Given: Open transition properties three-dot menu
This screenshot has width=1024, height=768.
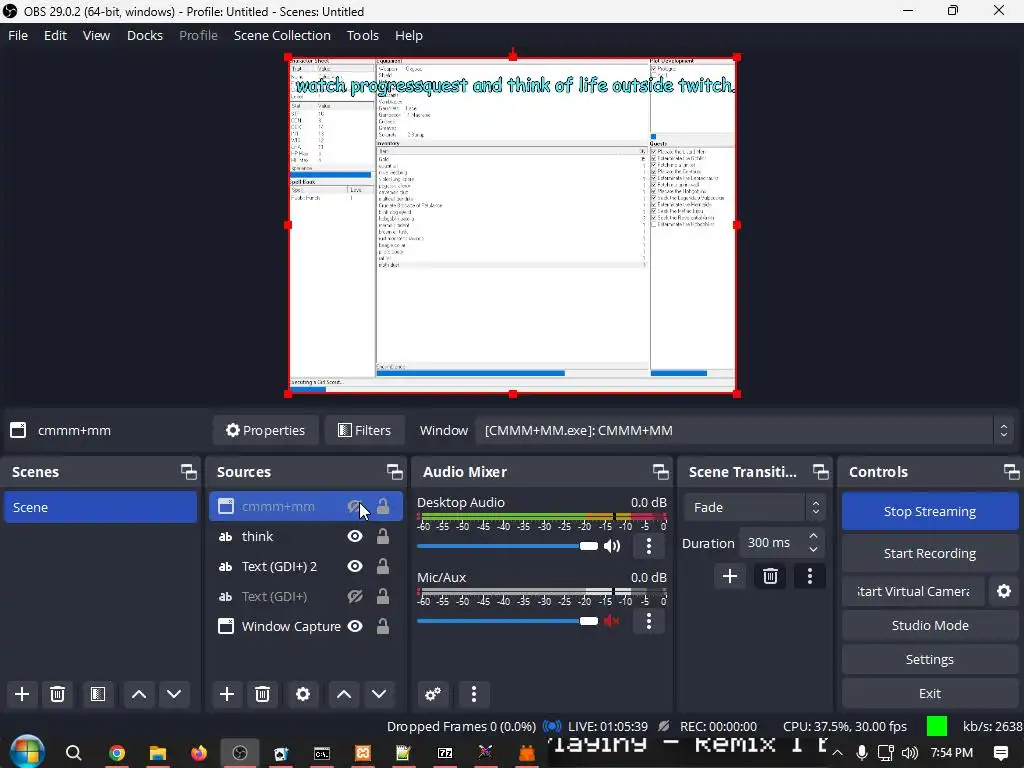Looking at the screenshot, I should [810, 576].
